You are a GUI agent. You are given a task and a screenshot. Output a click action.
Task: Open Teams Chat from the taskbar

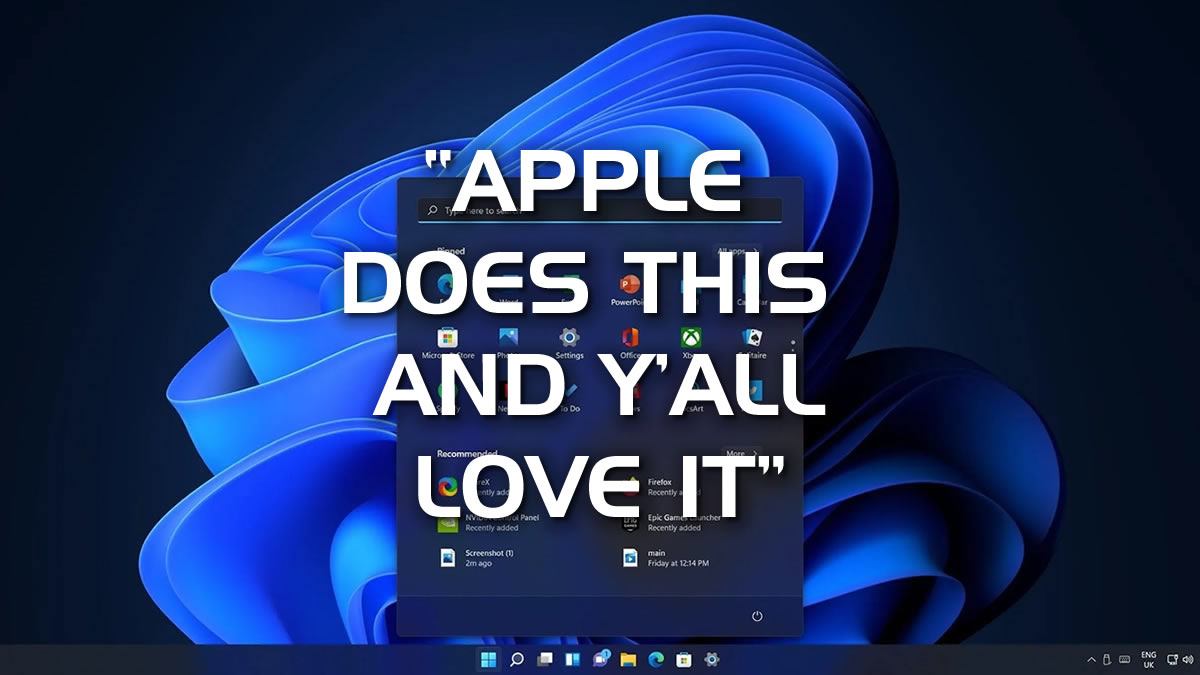[x=601, y=659]
